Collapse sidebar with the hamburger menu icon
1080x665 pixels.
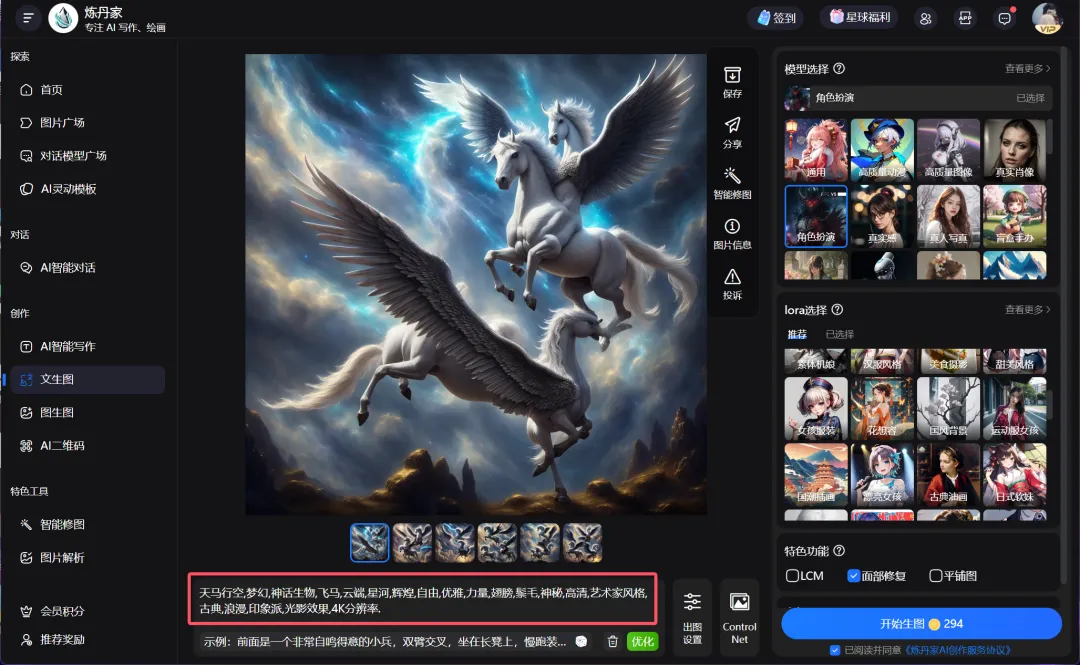pos(27,17)
